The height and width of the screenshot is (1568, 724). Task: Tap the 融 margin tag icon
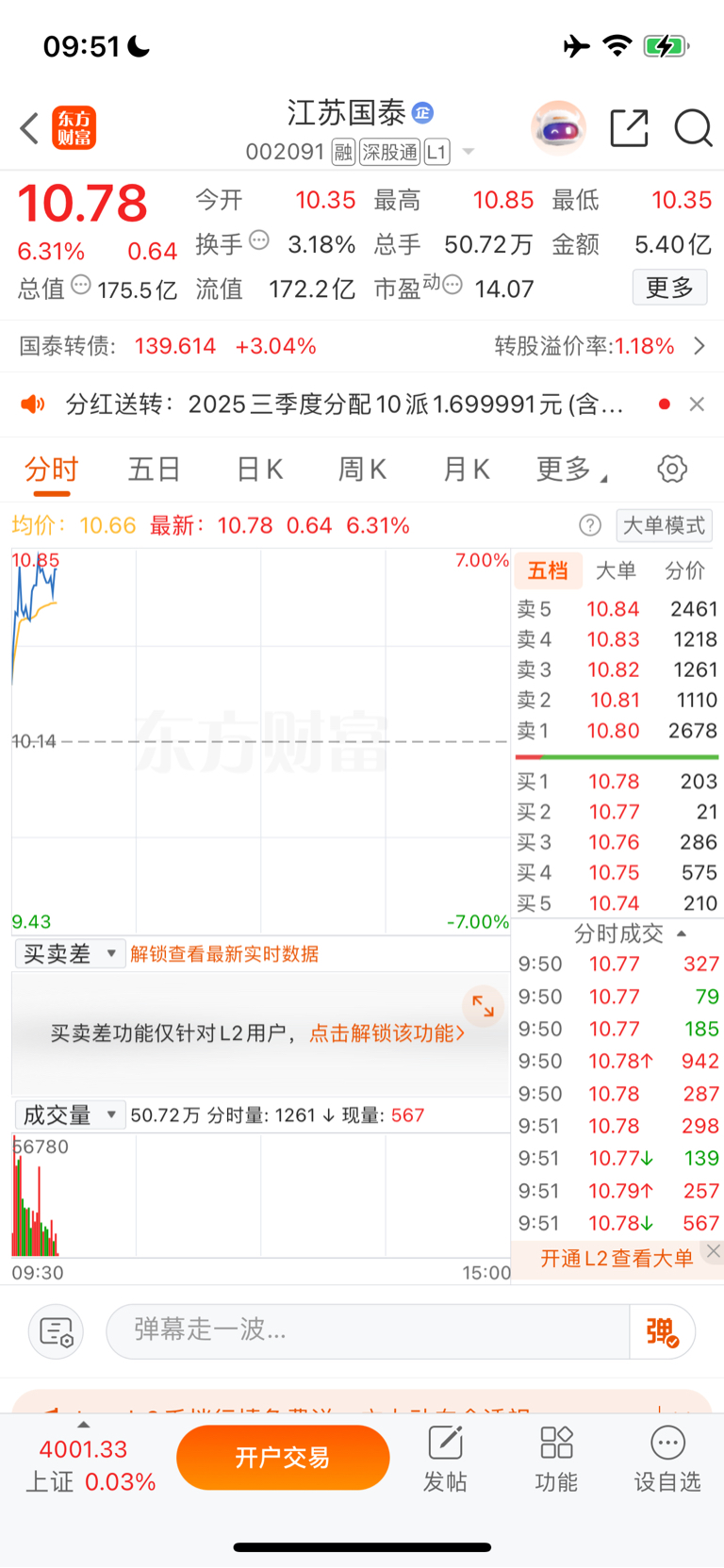[343, 152]
